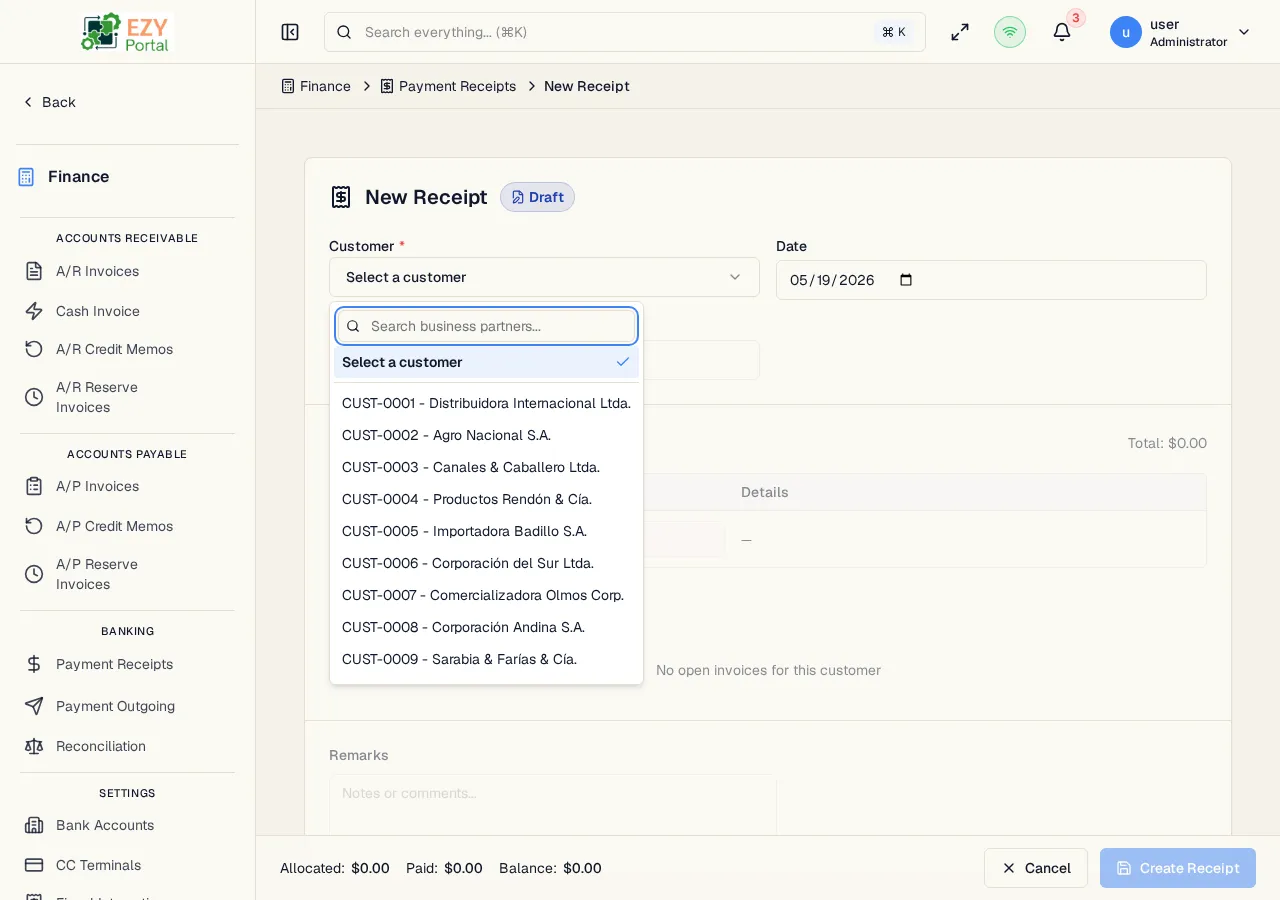Select CUST-0001 Distribuidora Internacional Ltda.
The width and height of the screenshot is (1280, 900).
pyautogui.click(x=486, y=403)
